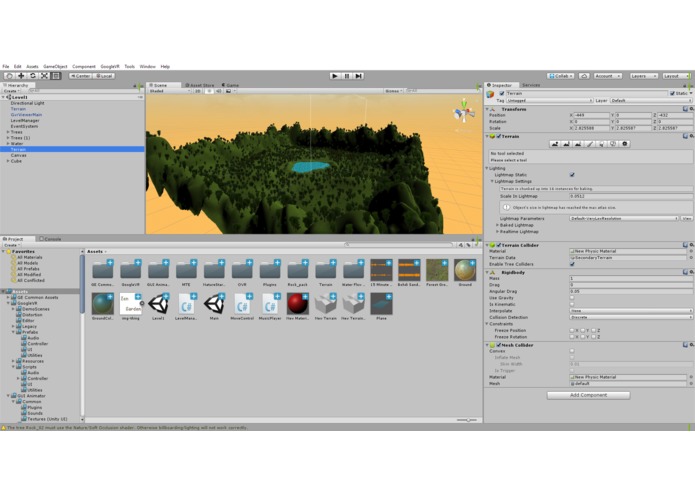Toggle Enable Tree Colliders checkbox
695x494 pixels.
[572, 264]
